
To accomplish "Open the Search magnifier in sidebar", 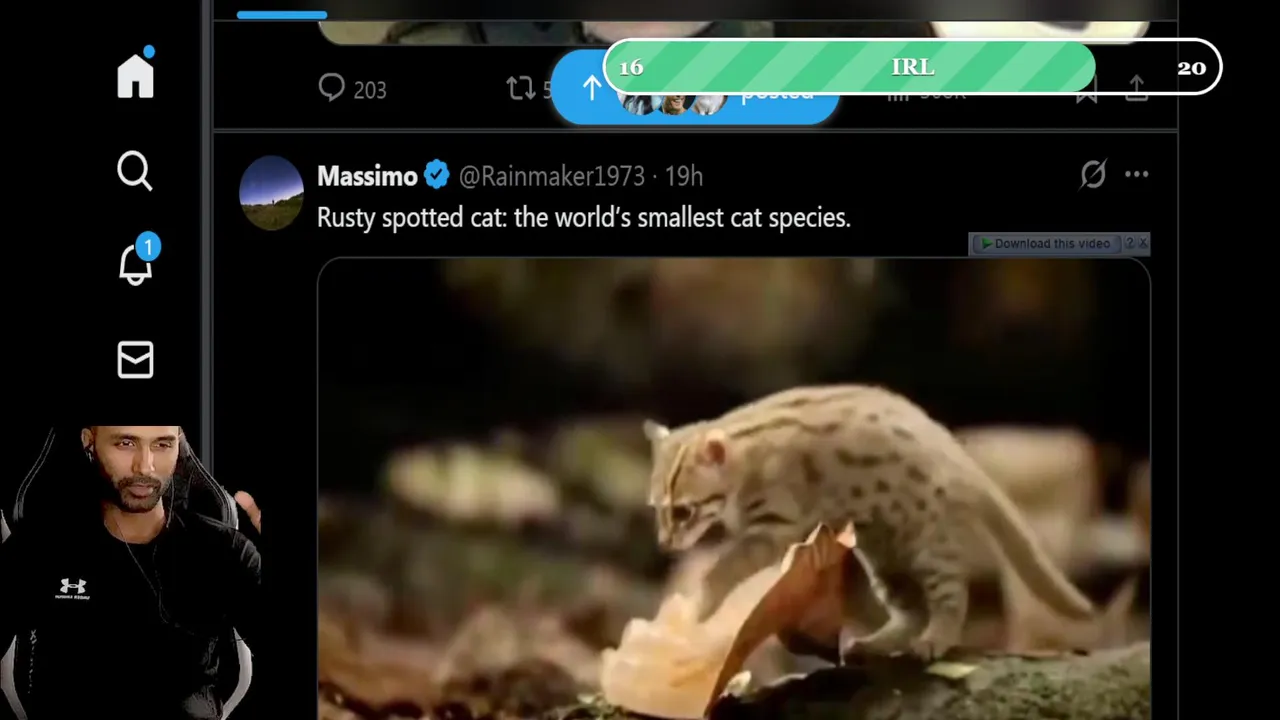I will [135, 171].
